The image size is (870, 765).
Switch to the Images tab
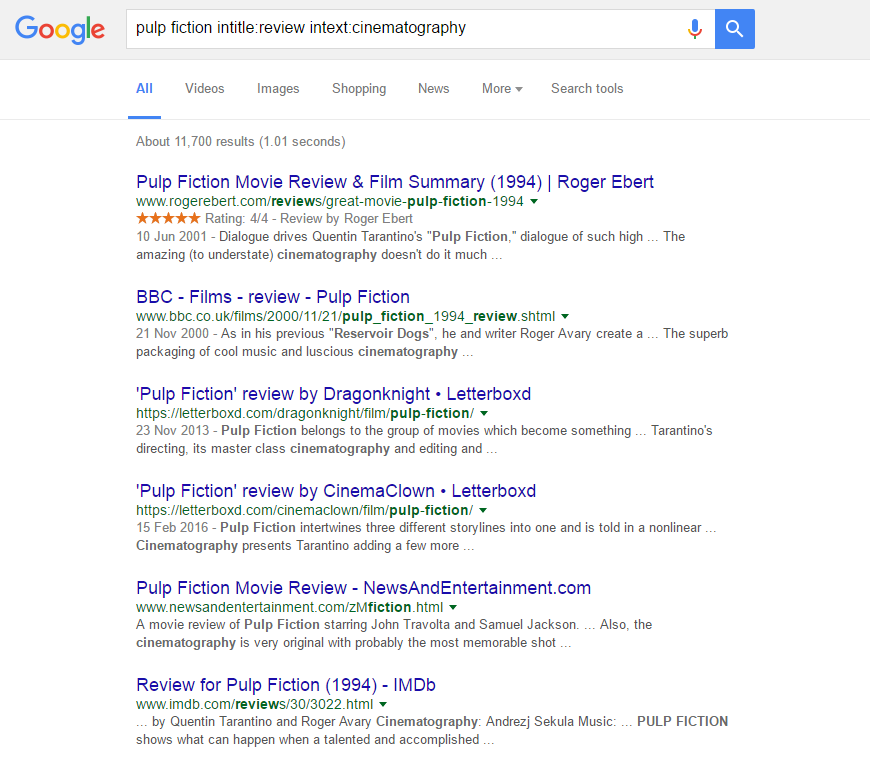[278, 89]
